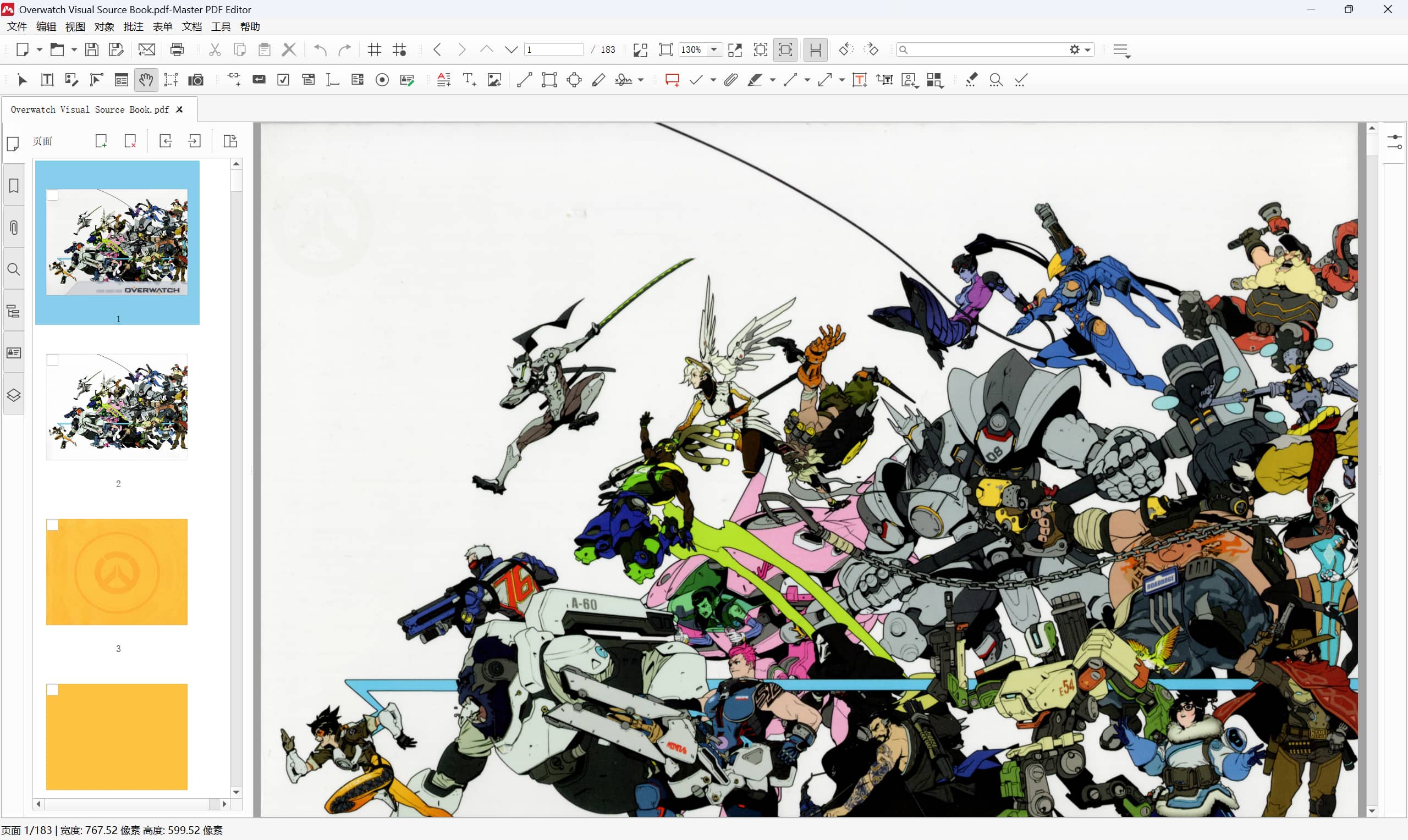Open the 文档 menu
Screen dimensions: 1408x840
click(191, 26)
